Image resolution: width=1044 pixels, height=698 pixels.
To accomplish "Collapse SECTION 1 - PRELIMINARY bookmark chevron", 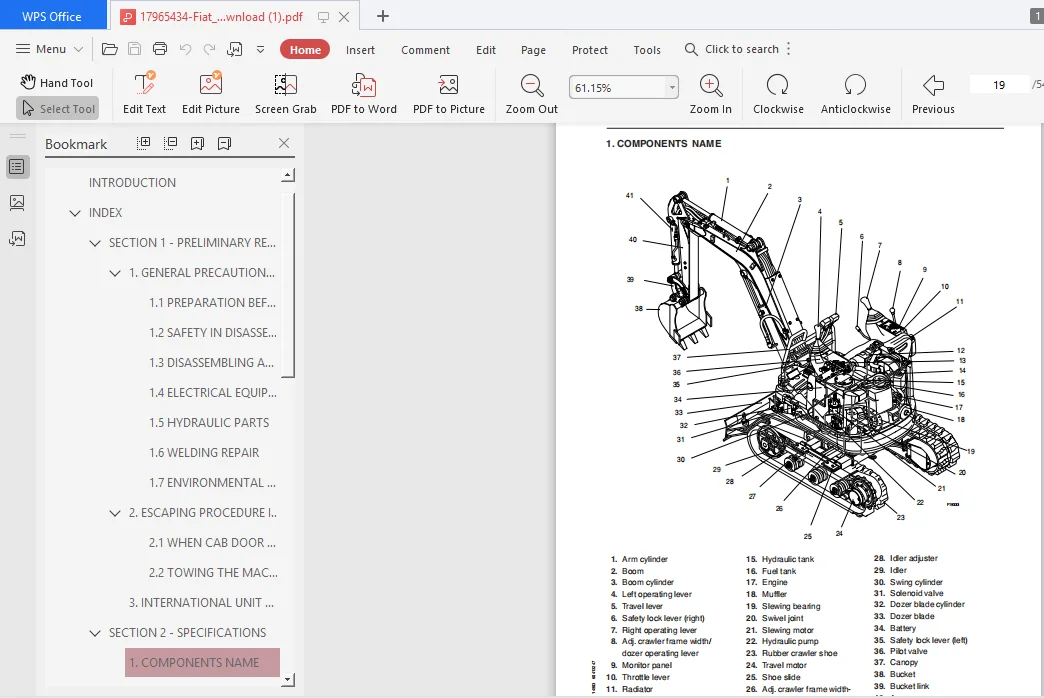I will 95,243.
